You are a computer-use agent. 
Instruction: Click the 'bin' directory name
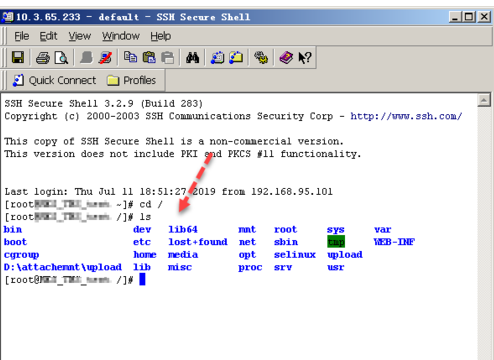pyautogui.click(x=13, y=230)
